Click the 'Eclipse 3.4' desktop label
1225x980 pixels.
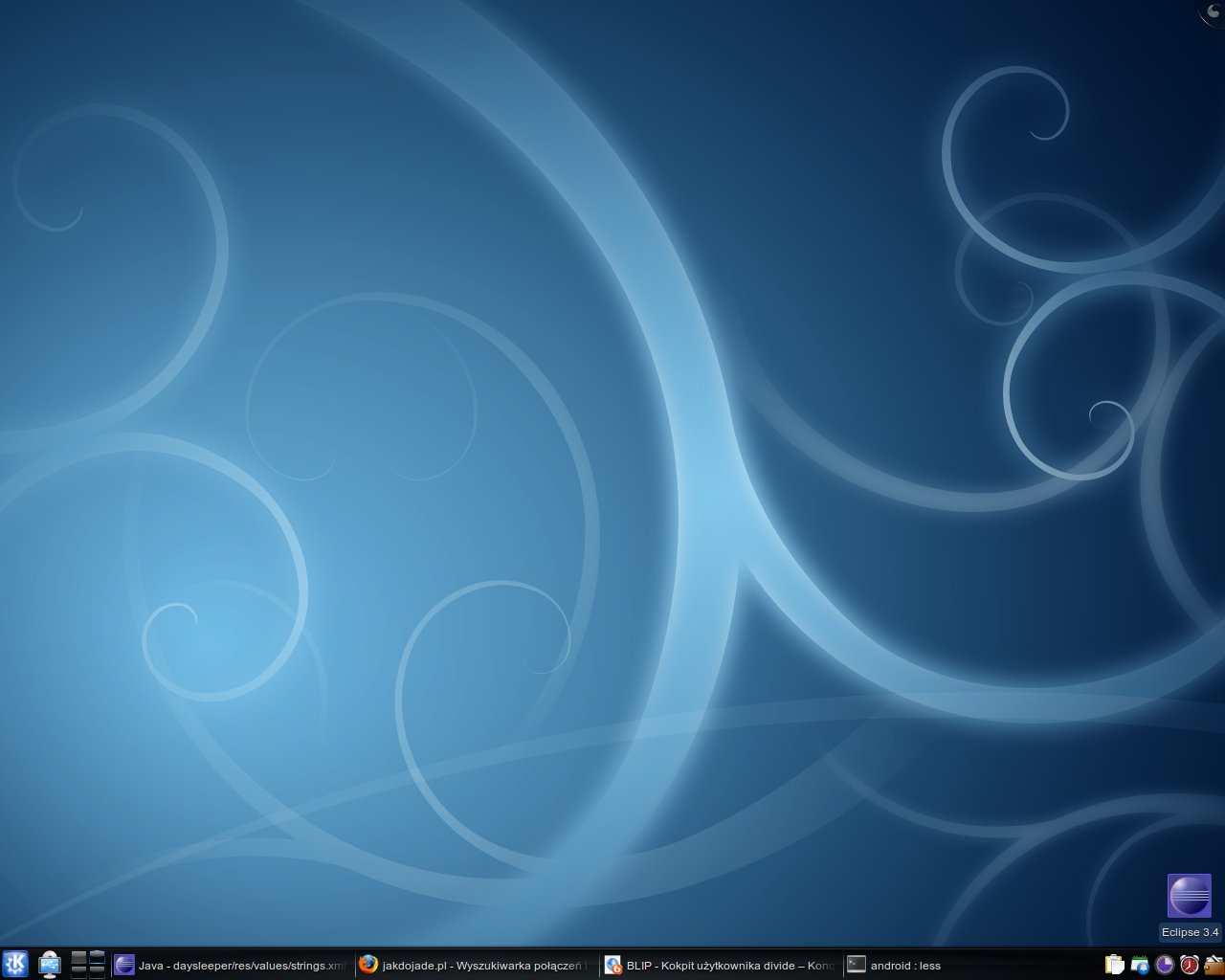tap(1190, 932)
